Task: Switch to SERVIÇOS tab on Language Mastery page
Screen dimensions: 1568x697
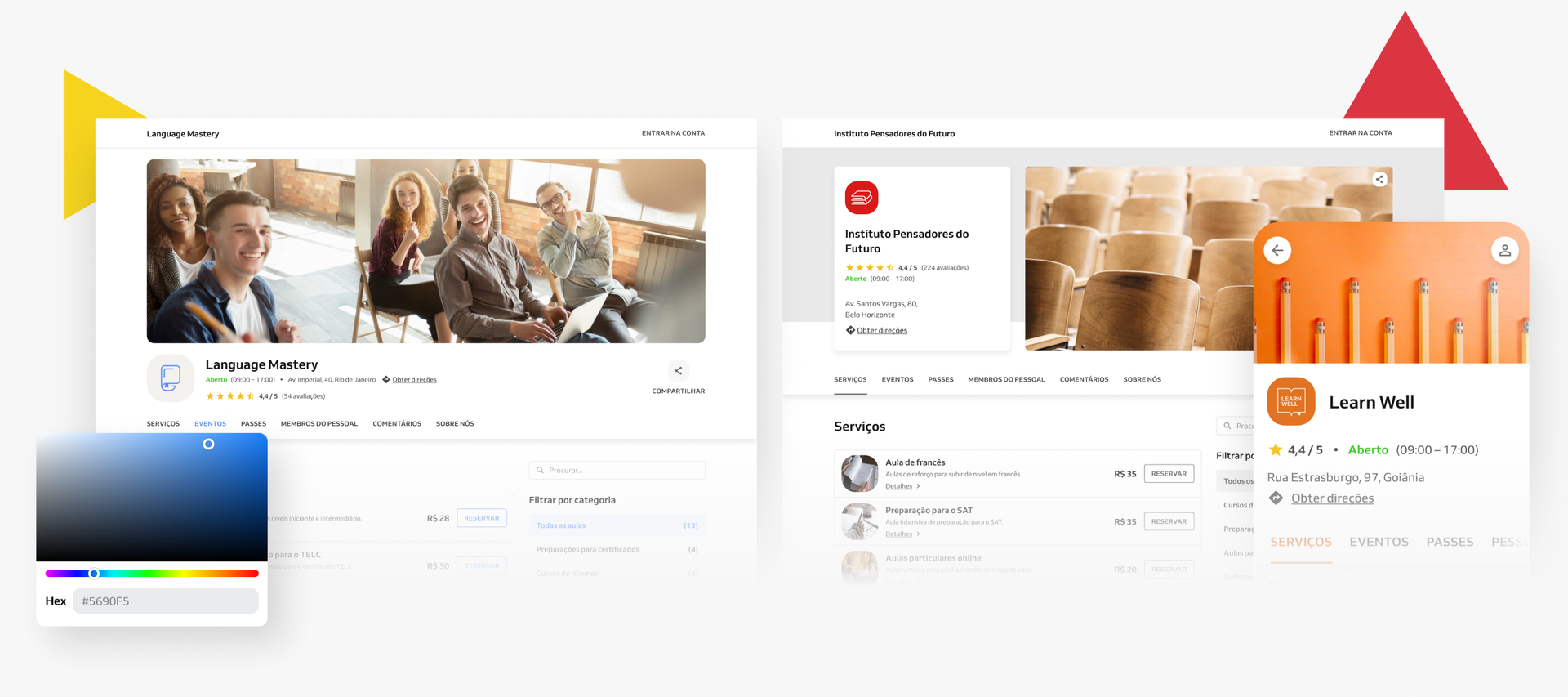Action: pos(163,424)
